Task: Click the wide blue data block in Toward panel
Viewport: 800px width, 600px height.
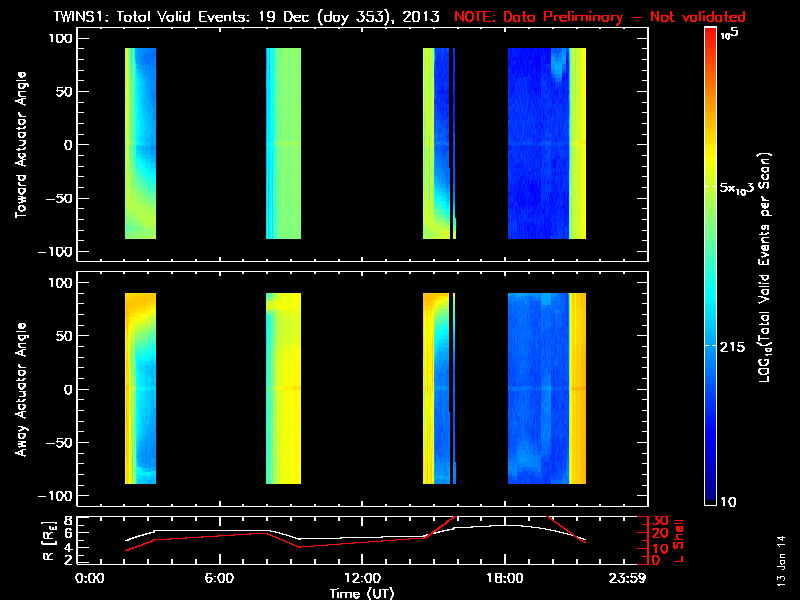Action: (x=538, y=143)
